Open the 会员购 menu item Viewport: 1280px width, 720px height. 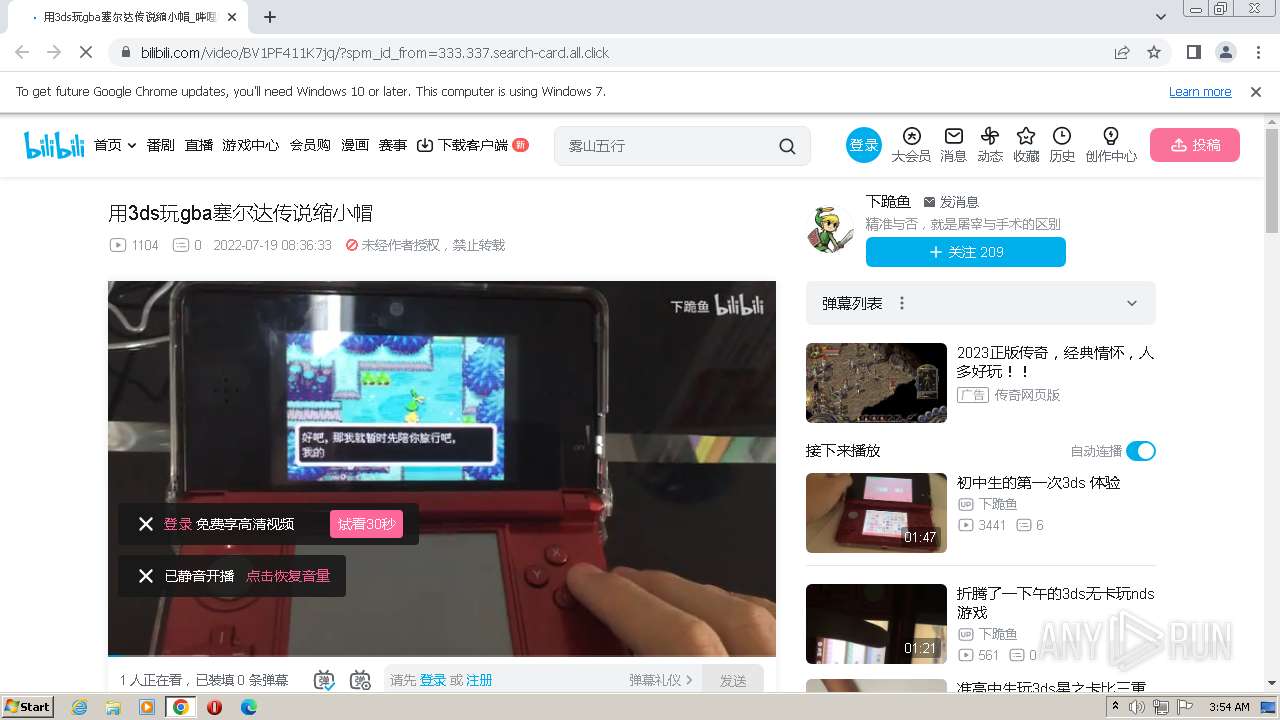[x=310, y=145]
